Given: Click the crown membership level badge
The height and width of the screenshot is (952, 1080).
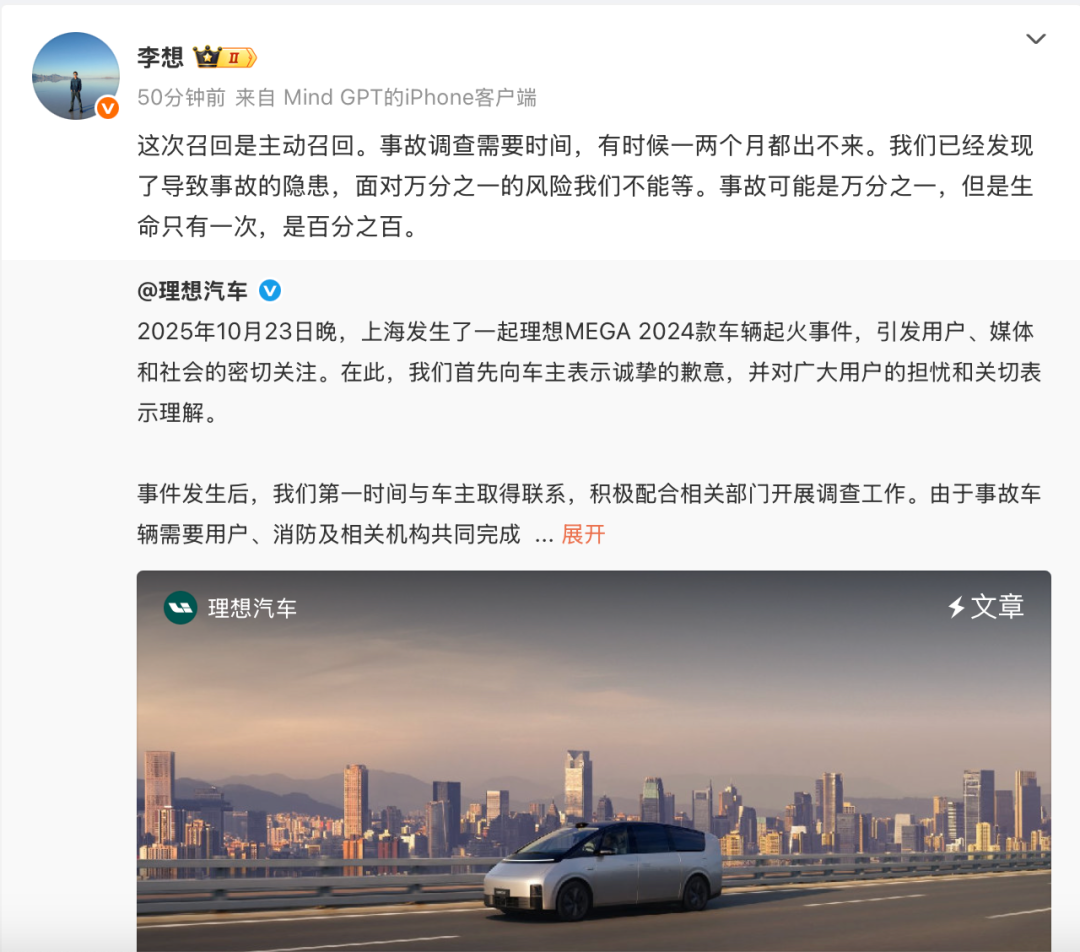Looking at the screenshot, I should 225,57.
